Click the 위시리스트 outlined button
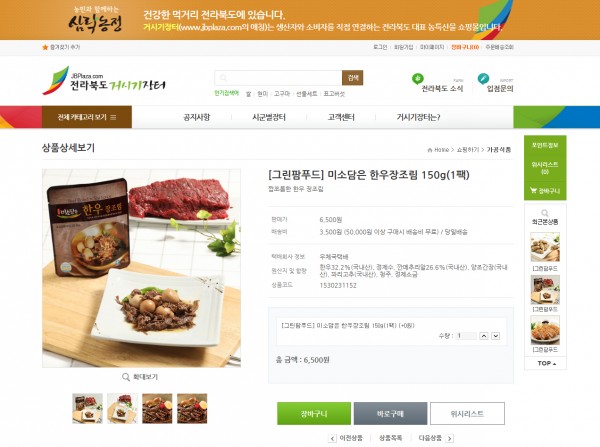Viewport: 600px width, 447px height. [467, 413]
